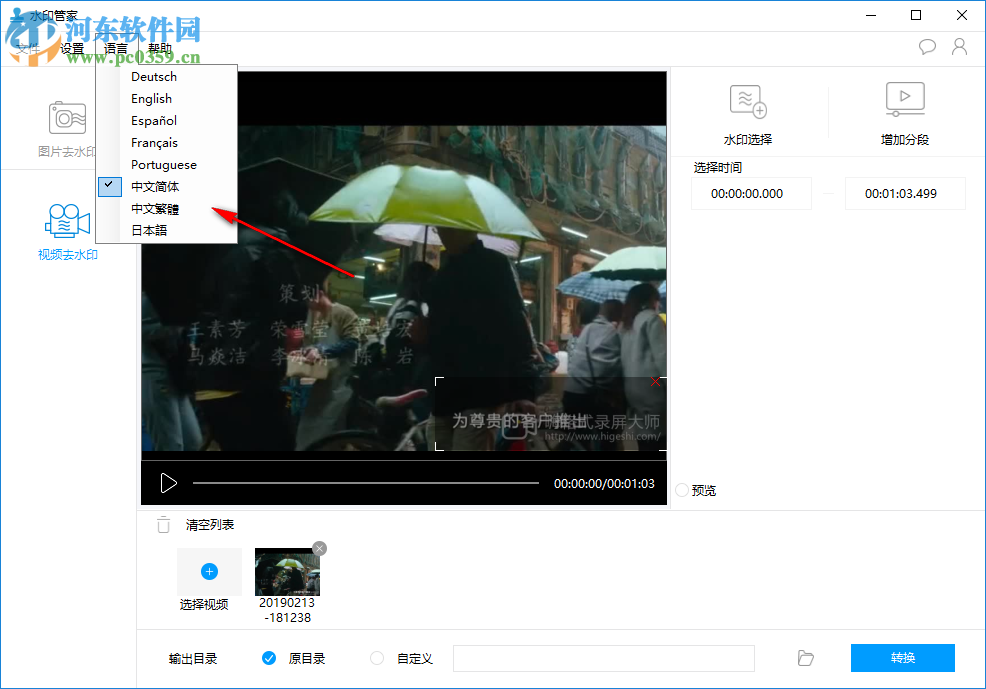Click the 增加分段 label
986x689 pixels.
pyautogui.click(x=905, y=140)
